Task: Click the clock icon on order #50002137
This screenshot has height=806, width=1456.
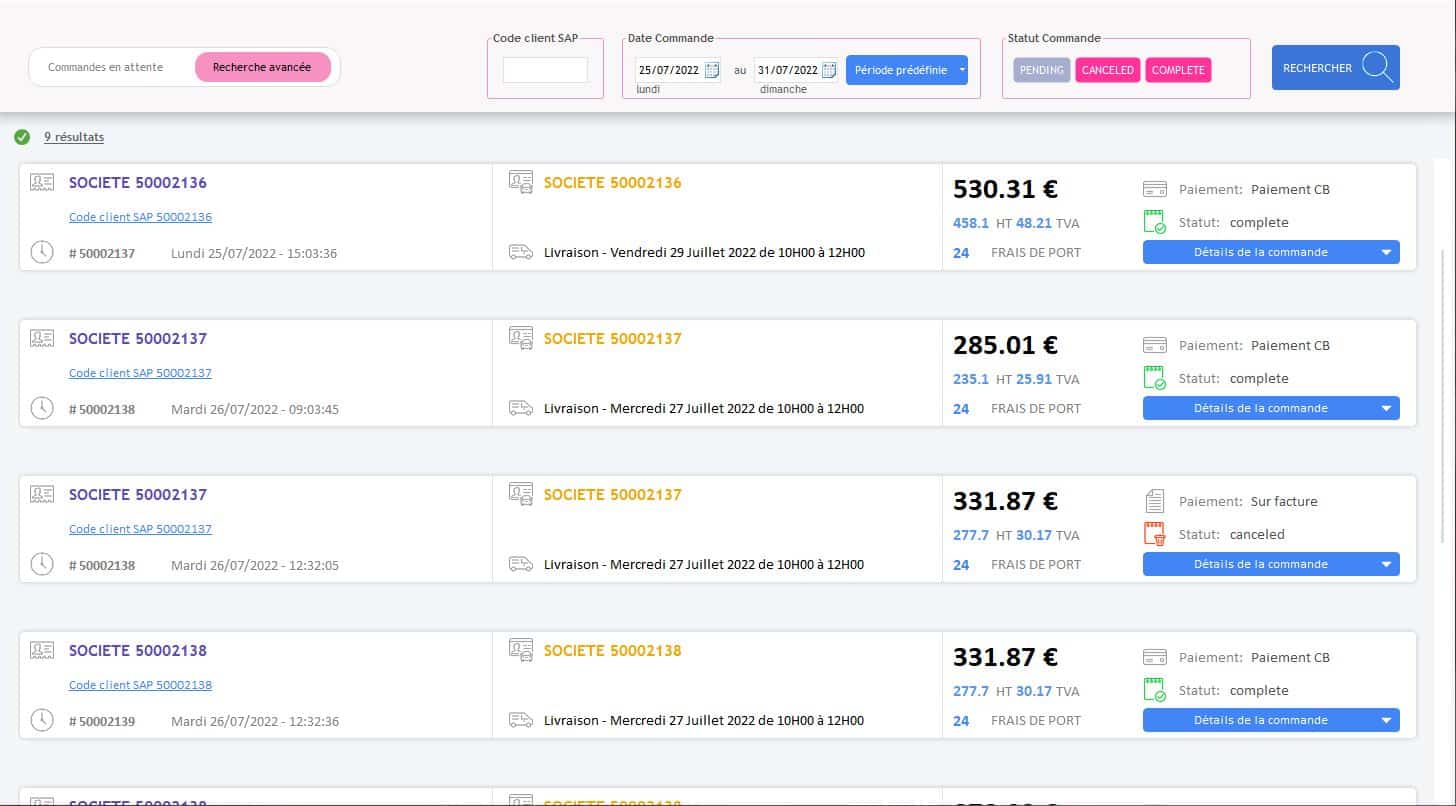Action: [x=41, y=252]
